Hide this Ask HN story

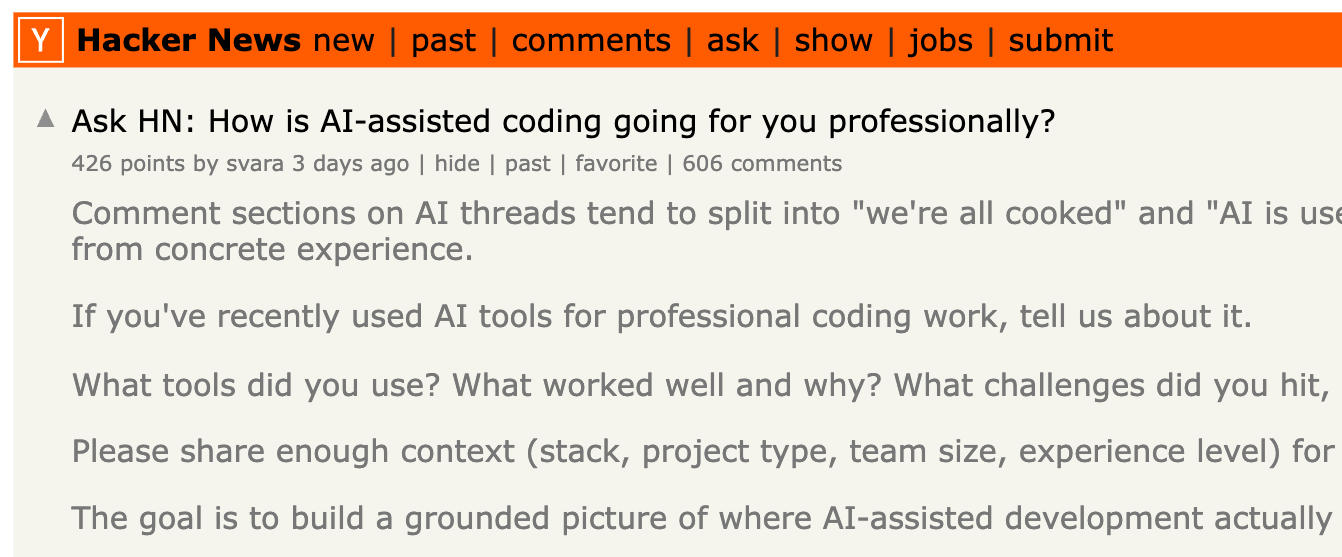[x=457, y=164]
